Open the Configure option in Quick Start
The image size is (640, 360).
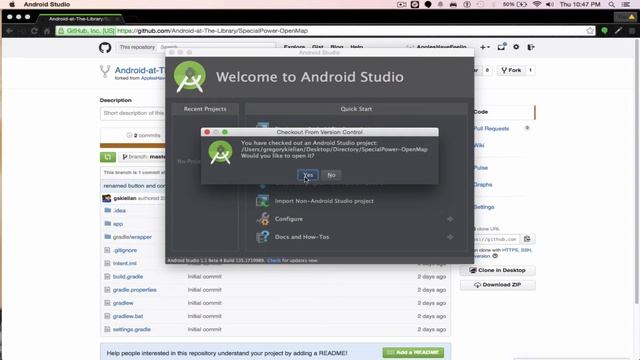[x=289, y=219]
